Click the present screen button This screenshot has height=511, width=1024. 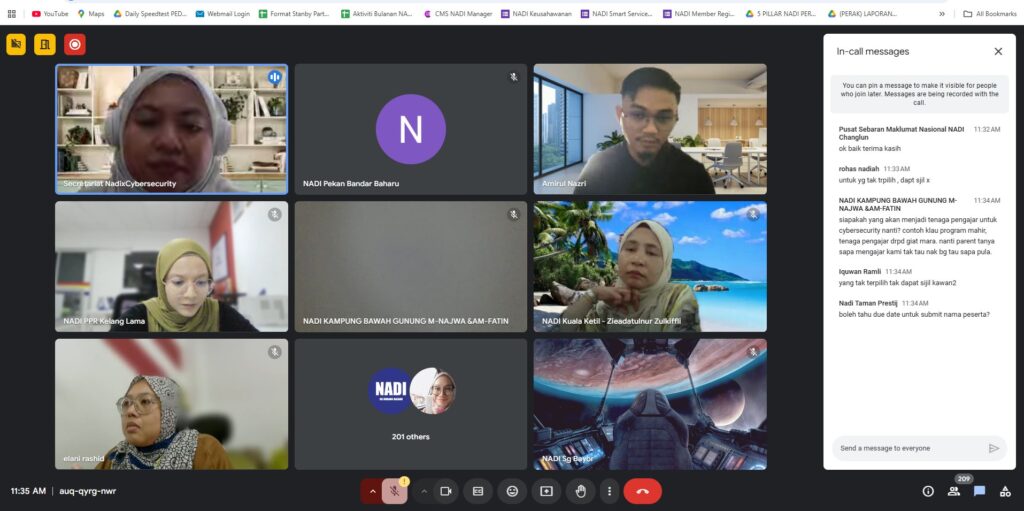[x=546, y=491]
